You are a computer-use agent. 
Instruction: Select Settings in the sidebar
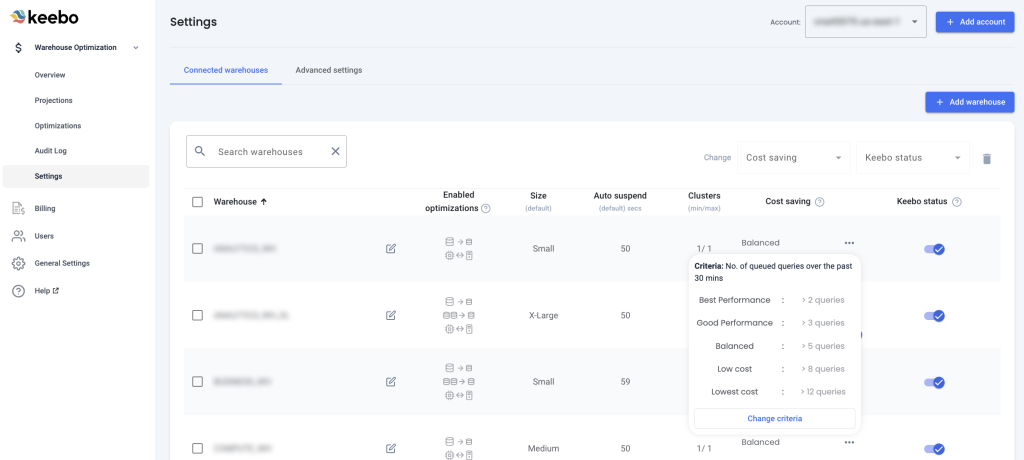(x=76, y=176)
